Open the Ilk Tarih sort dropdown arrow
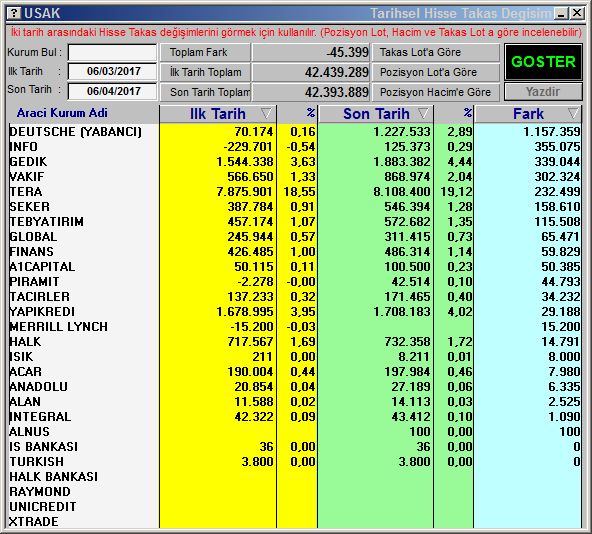Image resolution: width=592 pixels, height=534 pixels. tap(266, 113)
